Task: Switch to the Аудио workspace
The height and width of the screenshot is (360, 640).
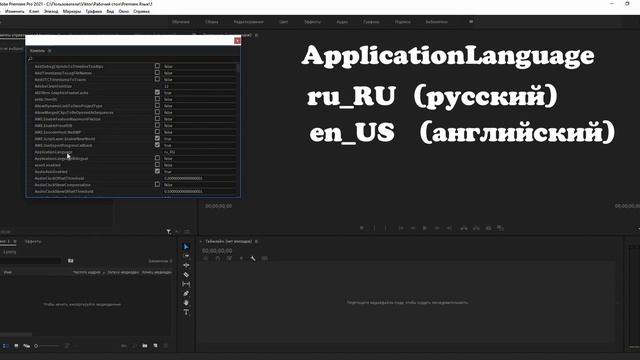Action: tap(342, 22)
